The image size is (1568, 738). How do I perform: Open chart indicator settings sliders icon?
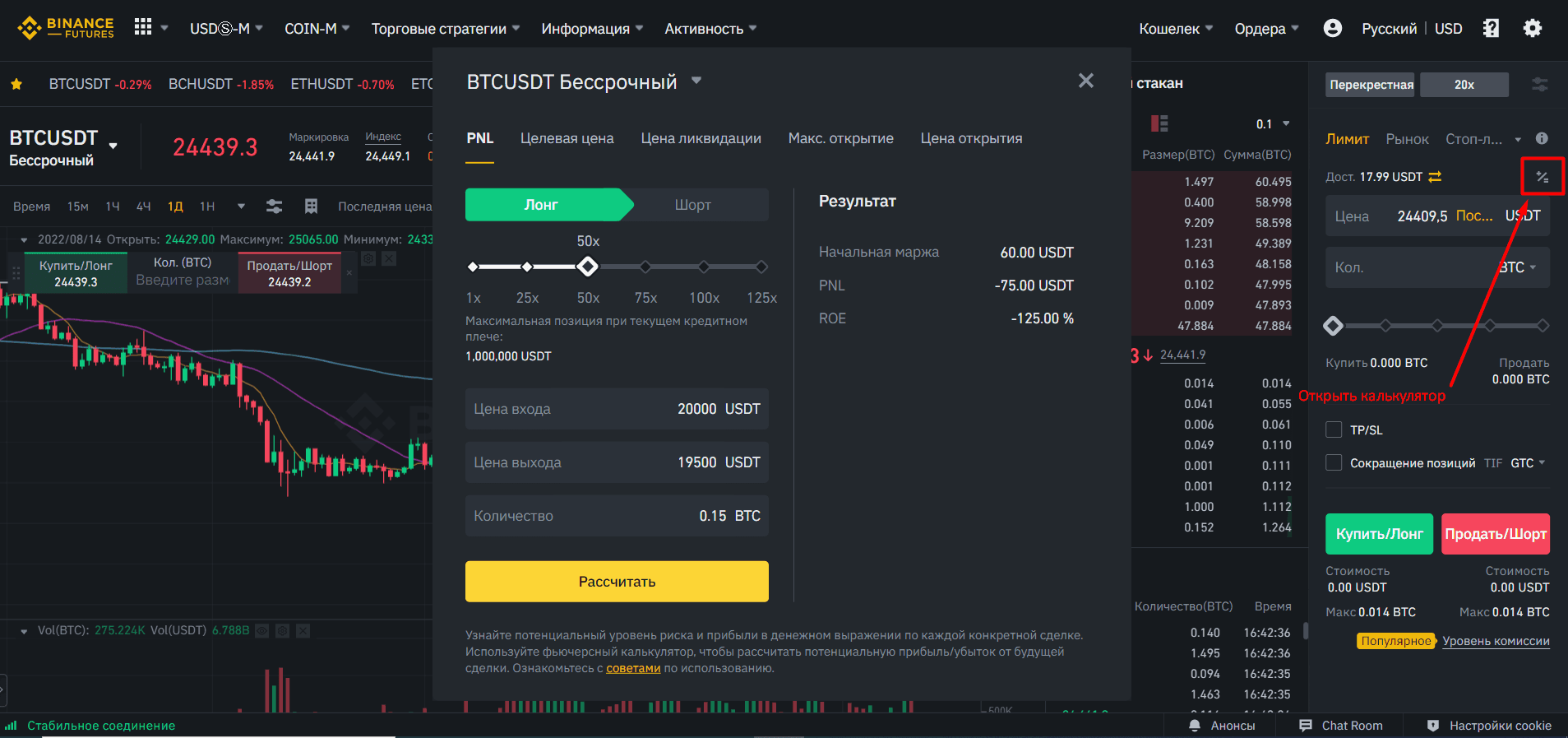pyautogui.click(x=274, y=207)
